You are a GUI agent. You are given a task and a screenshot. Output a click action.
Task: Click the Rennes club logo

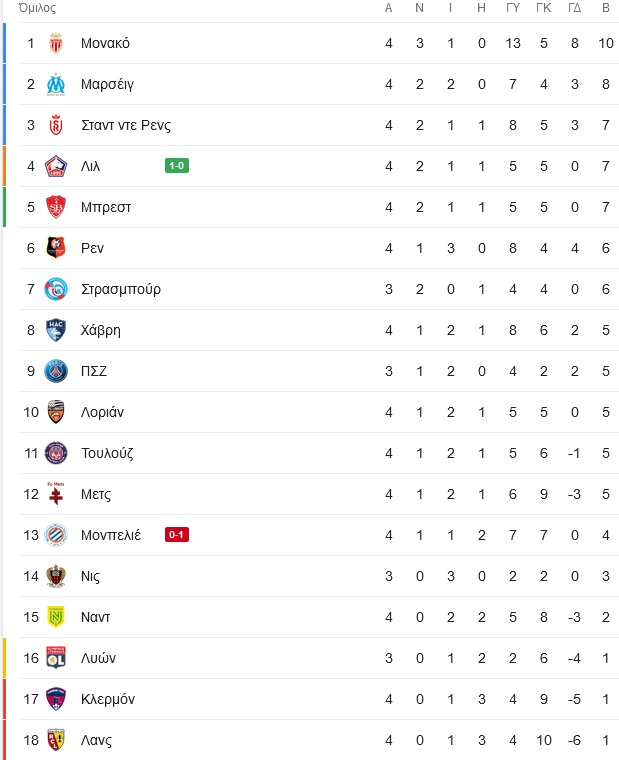[56, 248]
